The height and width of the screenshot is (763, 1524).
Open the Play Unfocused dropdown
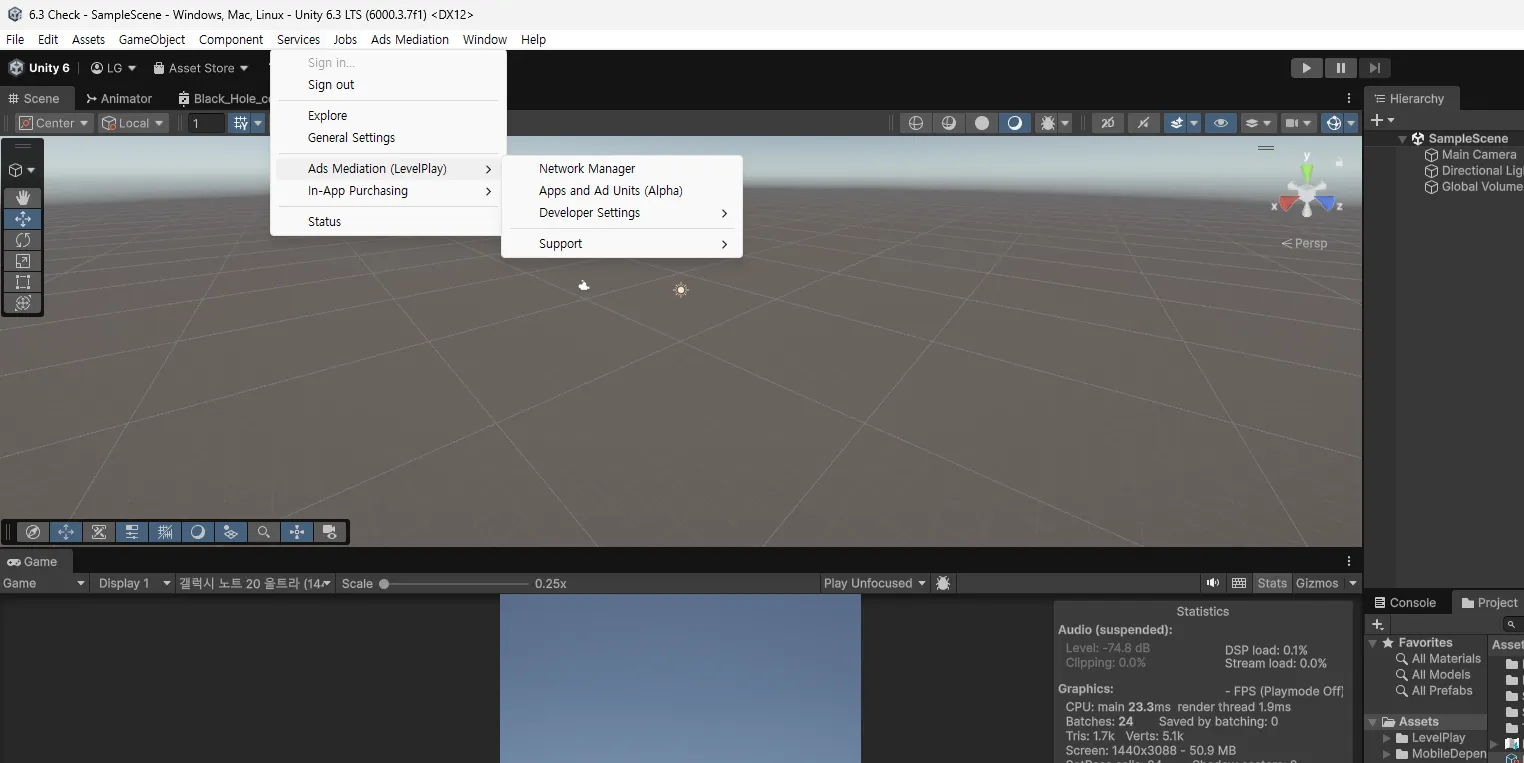point(875,583)
